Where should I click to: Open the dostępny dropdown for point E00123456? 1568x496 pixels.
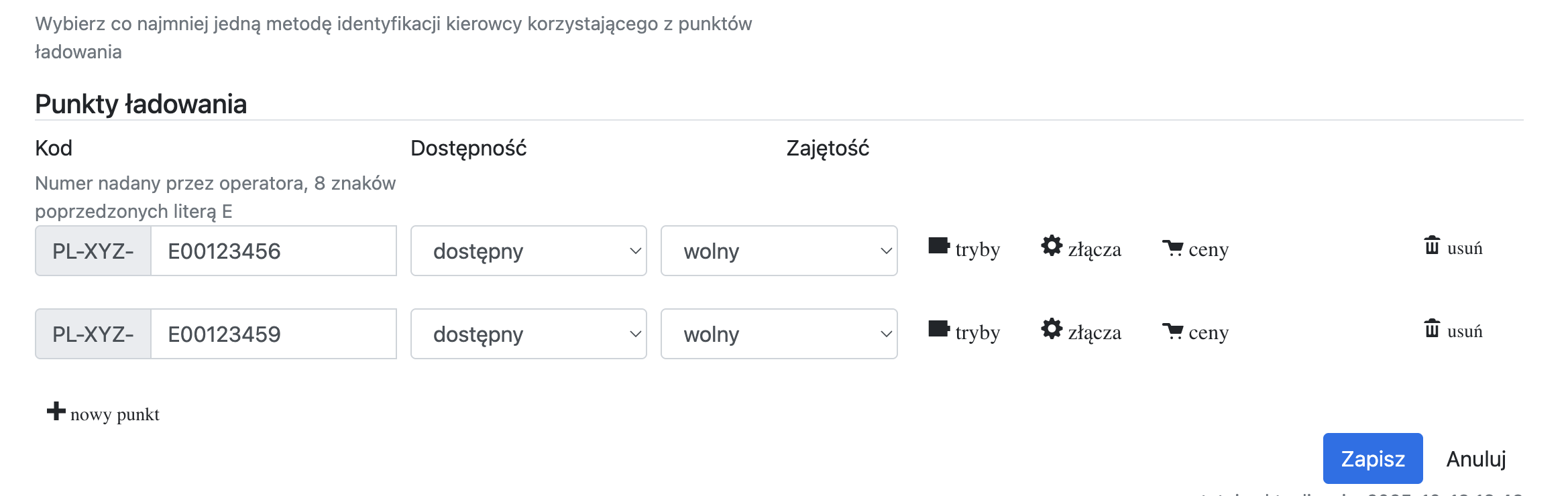[528, 251]
